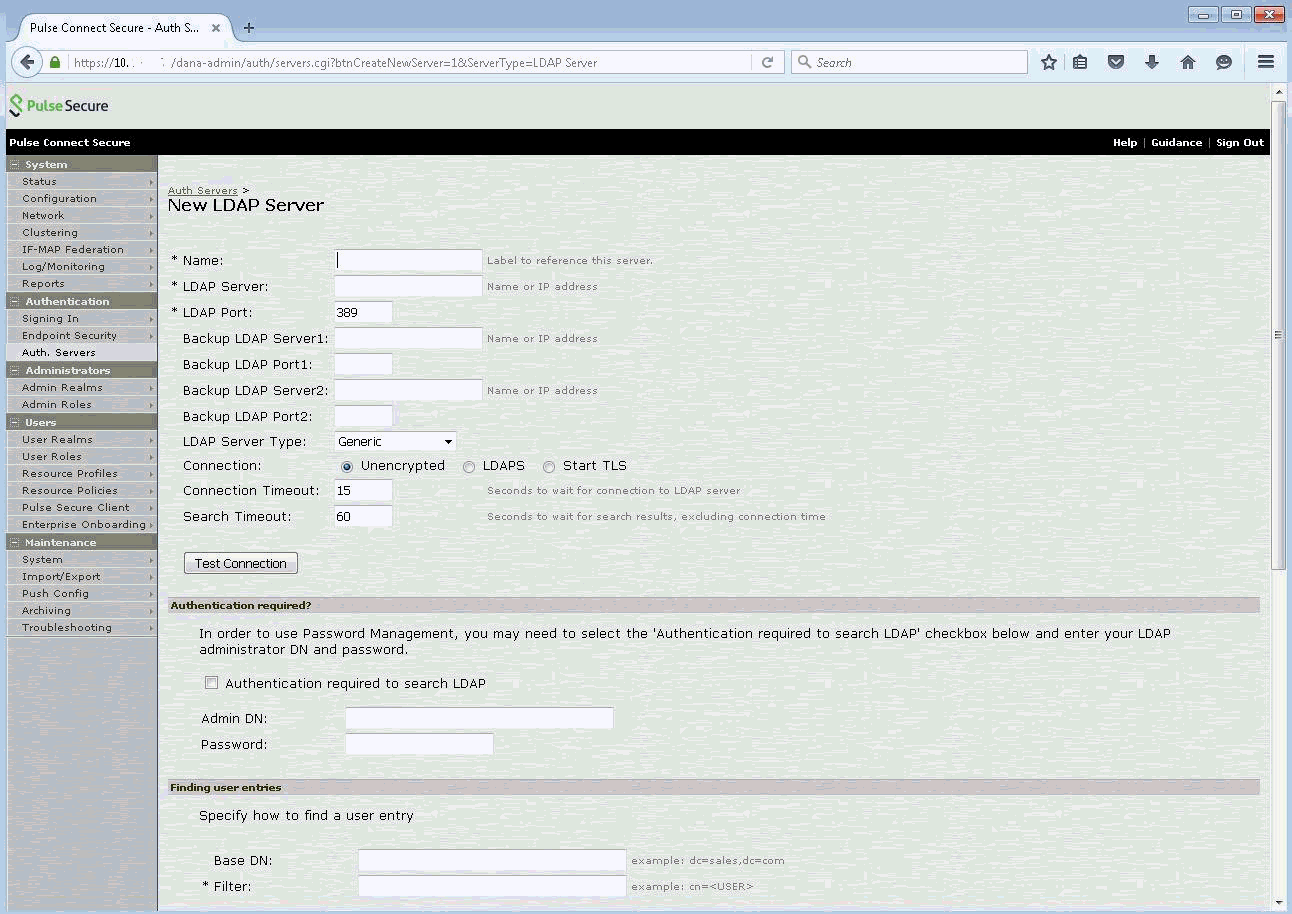The width and height of the screenshot is (1292, 914).
Task: Click the Pocket save icon
Action: [x=1116, y=62]
